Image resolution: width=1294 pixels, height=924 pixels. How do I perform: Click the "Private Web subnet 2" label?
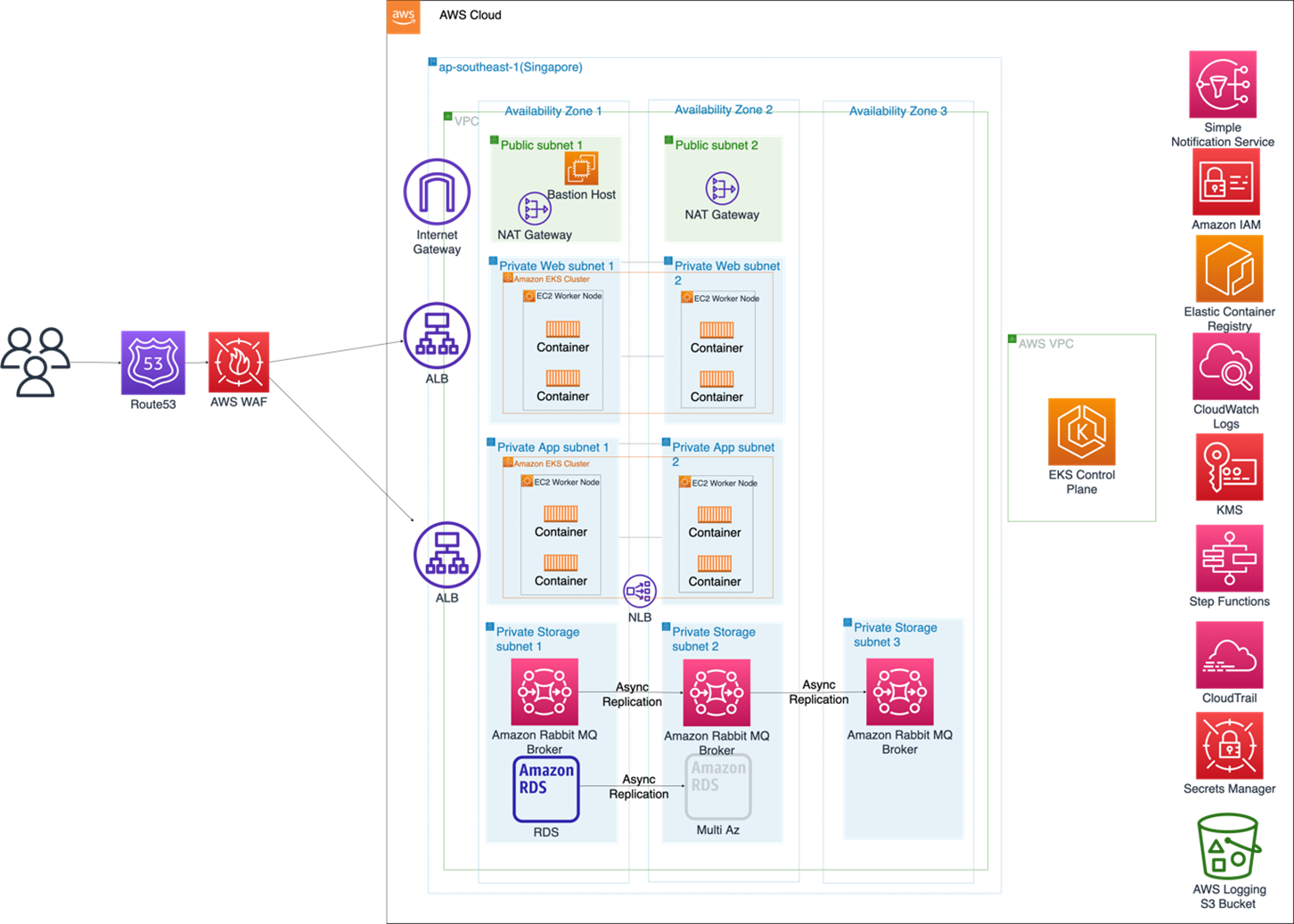point(727,273)
